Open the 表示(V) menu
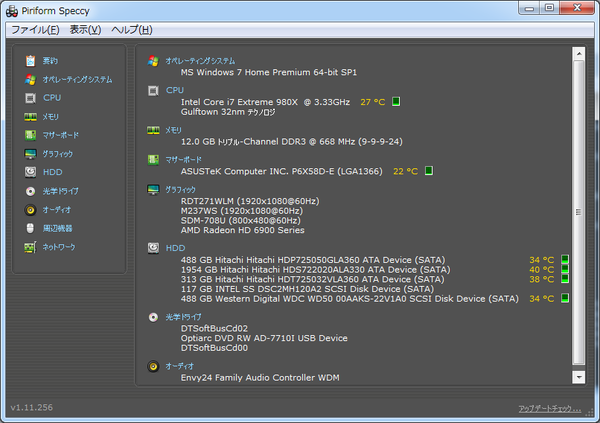600x423 pixels. 85,30
